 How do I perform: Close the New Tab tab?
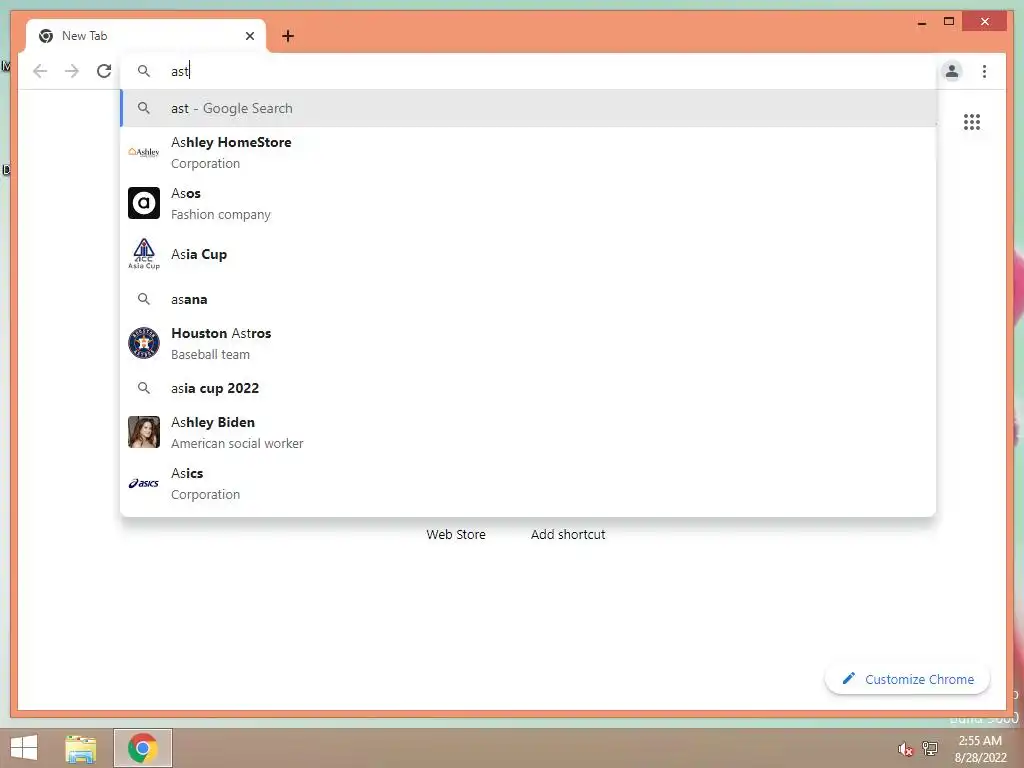[249, 36]
